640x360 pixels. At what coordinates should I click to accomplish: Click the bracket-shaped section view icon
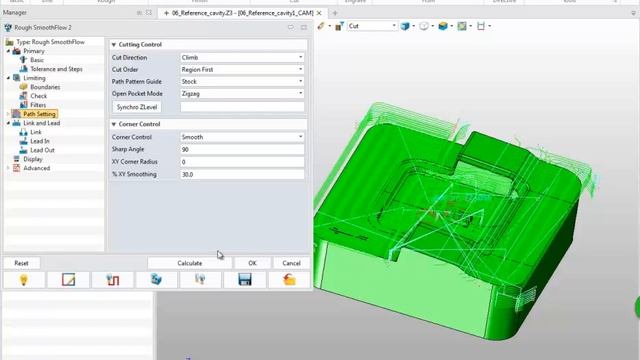(x=481, y=26)
